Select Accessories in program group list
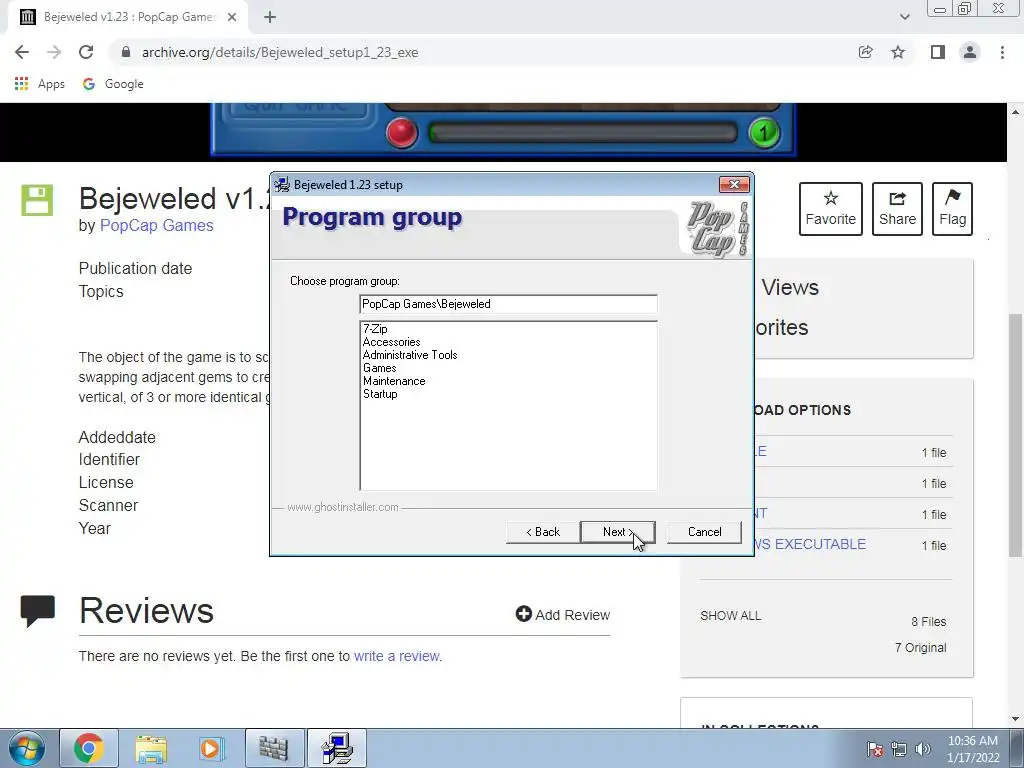The image size is (1024, 768). point(391,342)
